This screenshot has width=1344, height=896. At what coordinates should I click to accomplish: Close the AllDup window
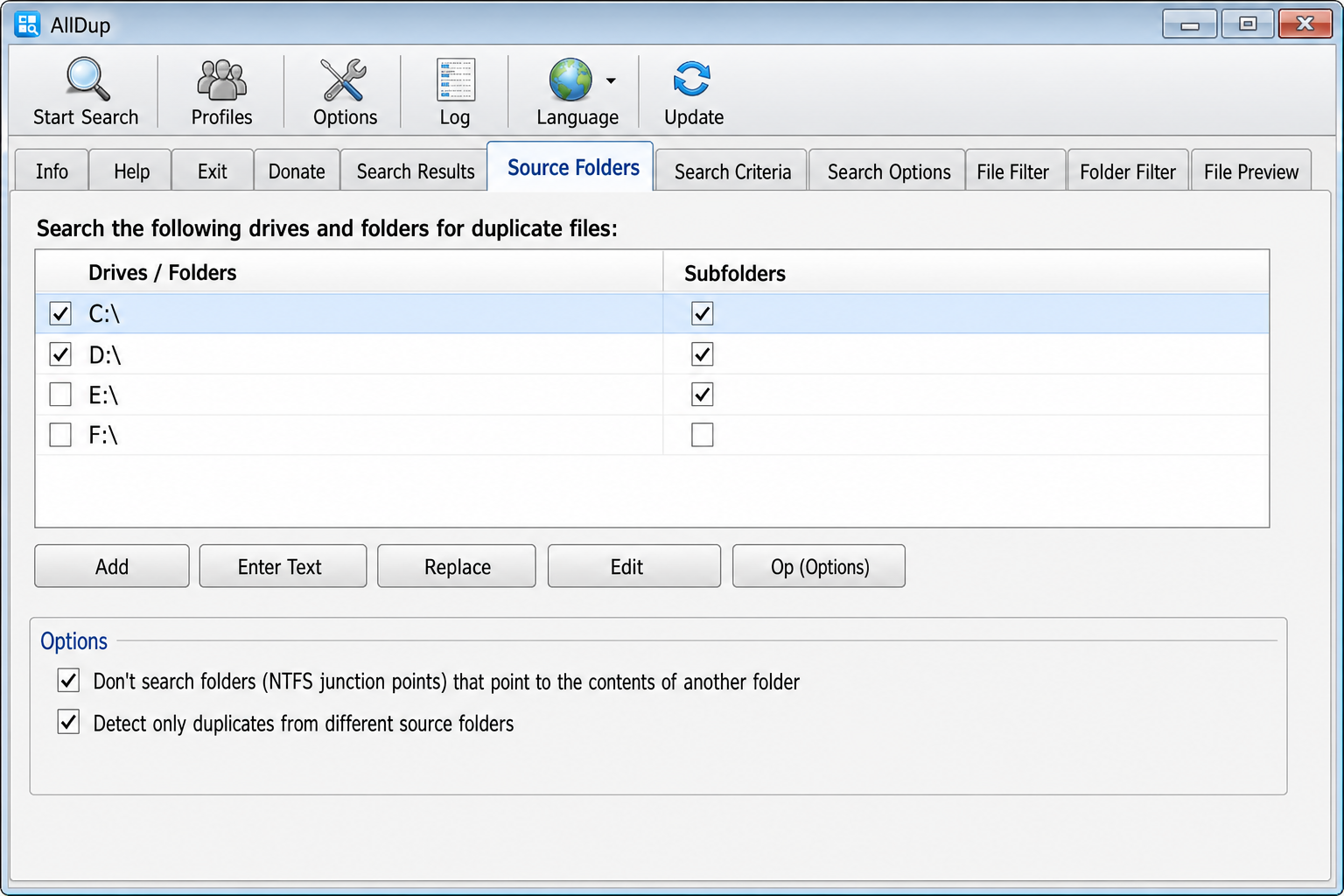[1305, 24]
